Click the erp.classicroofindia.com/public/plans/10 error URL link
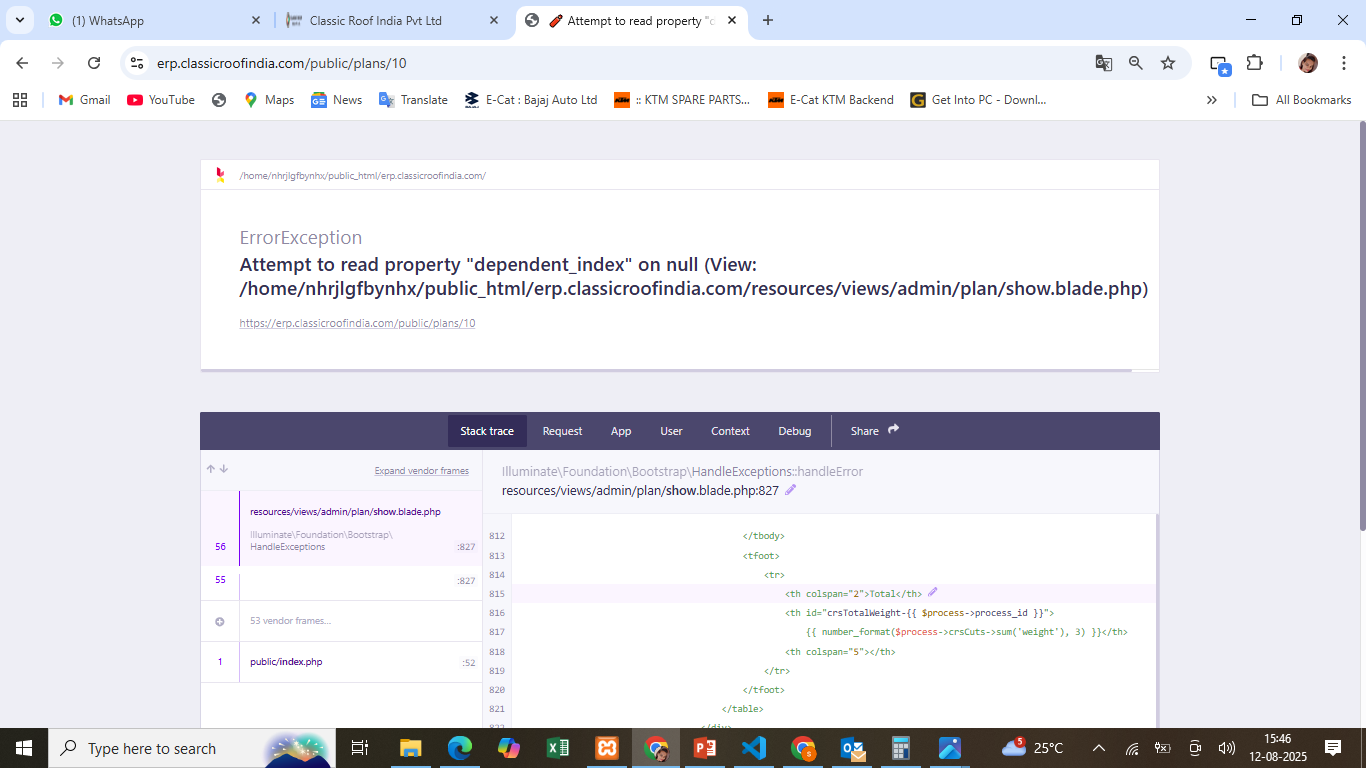Screen dimensions: 1366x768 (x=357, y=323)
